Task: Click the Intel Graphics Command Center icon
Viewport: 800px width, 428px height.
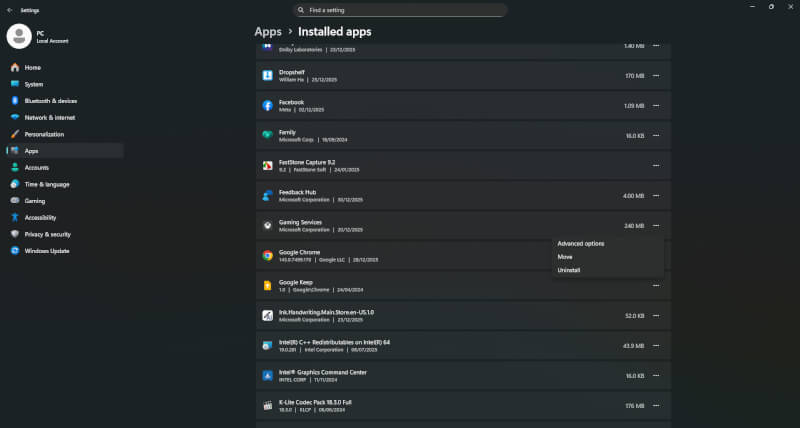Action: point(268,375)
